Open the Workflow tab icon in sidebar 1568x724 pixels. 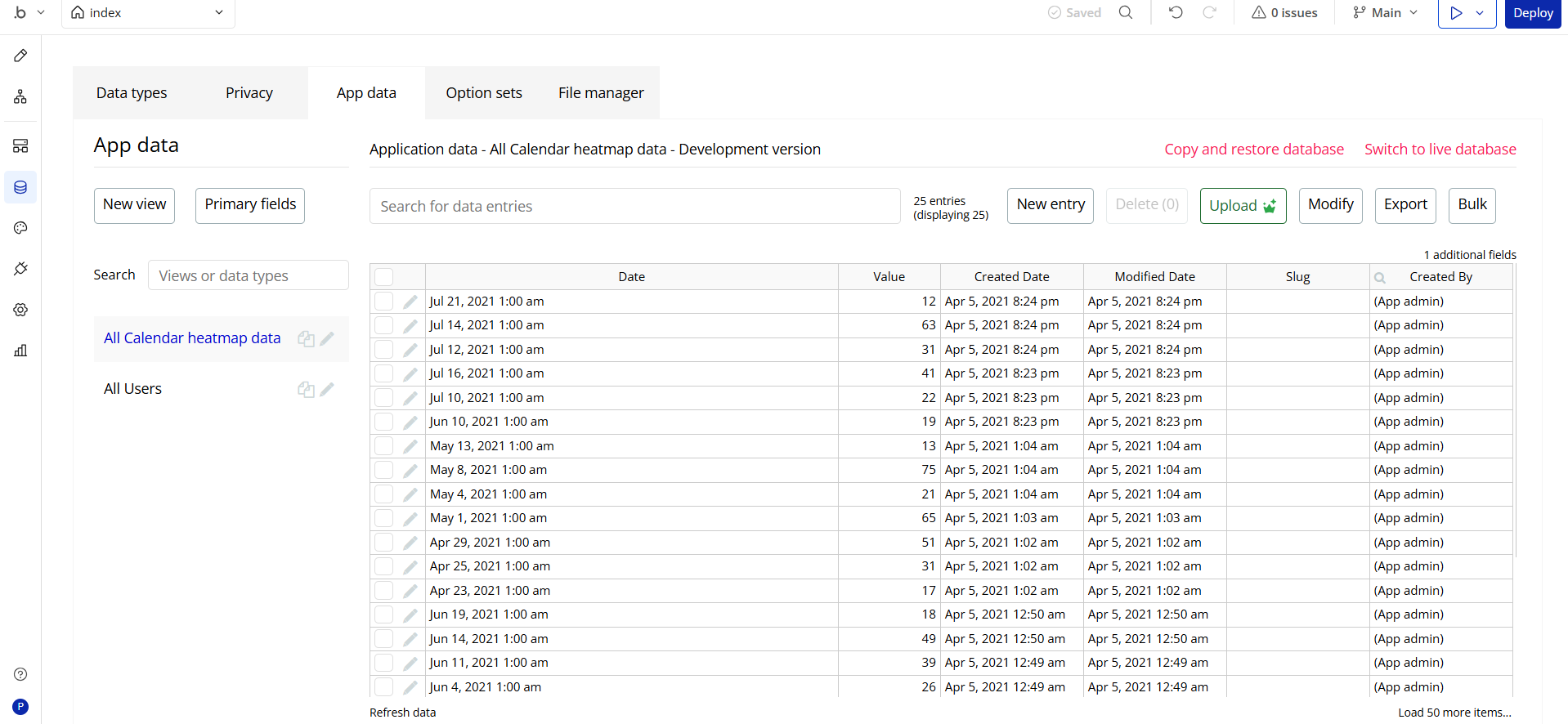20,97
